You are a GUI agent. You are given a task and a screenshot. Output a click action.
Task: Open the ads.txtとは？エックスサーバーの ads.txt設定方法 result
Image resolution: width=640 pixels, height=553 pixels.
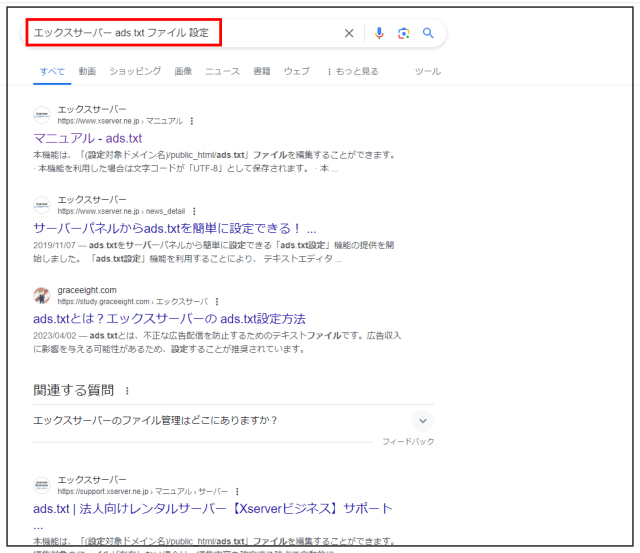(169, 319)
